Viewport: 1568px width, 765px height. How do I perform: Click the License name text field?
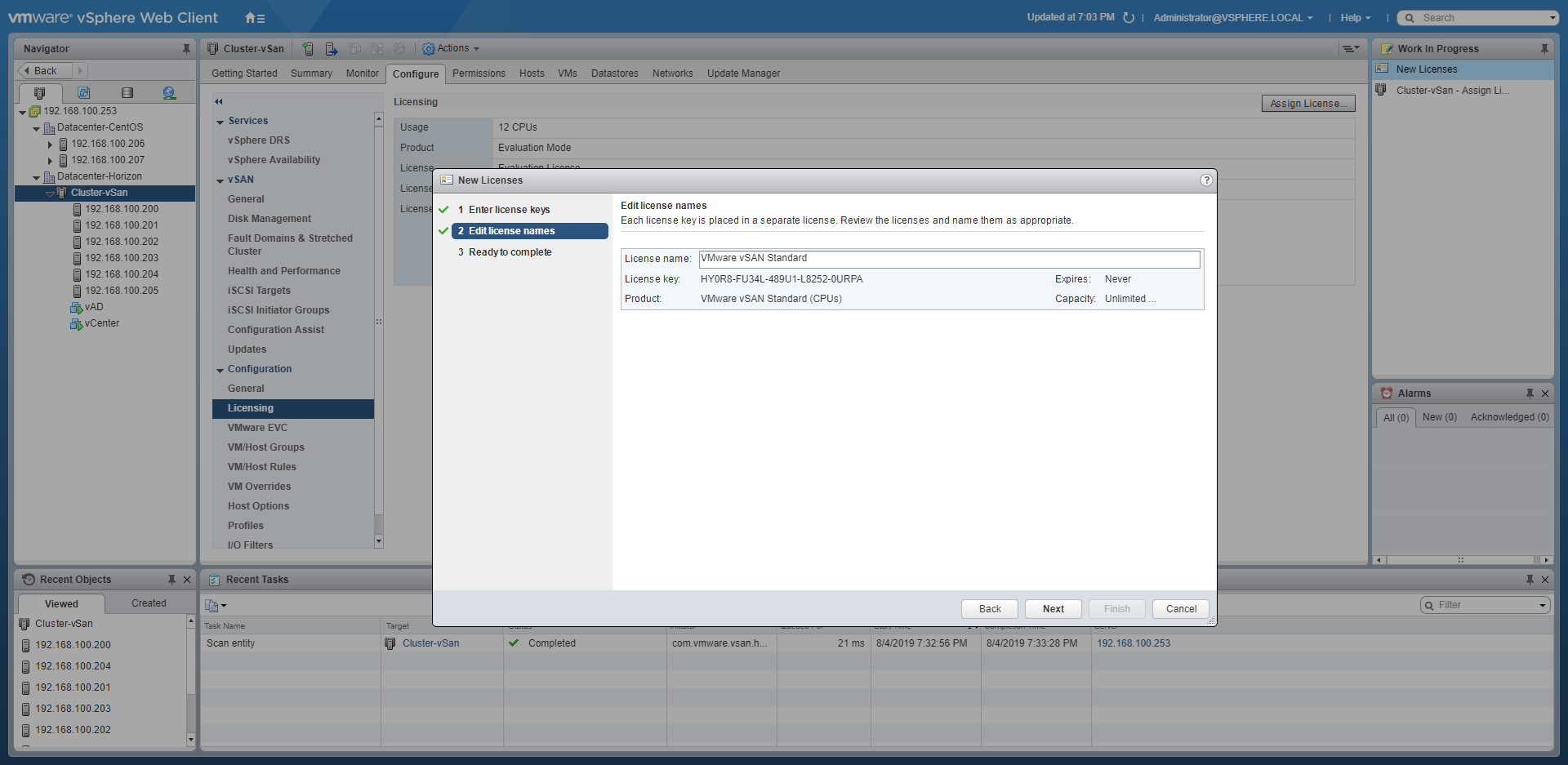pos(949,259)
